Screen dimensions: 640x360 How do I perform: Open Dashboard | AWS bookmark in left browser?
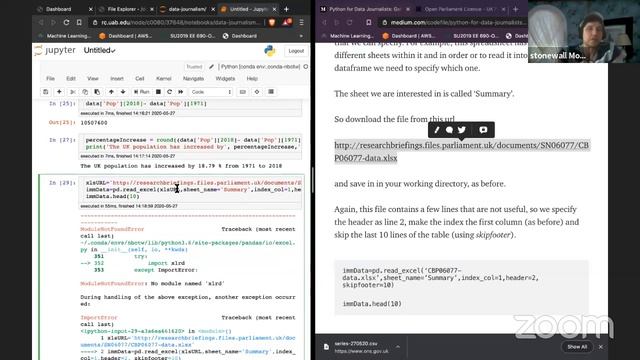[x=126, y=36]
